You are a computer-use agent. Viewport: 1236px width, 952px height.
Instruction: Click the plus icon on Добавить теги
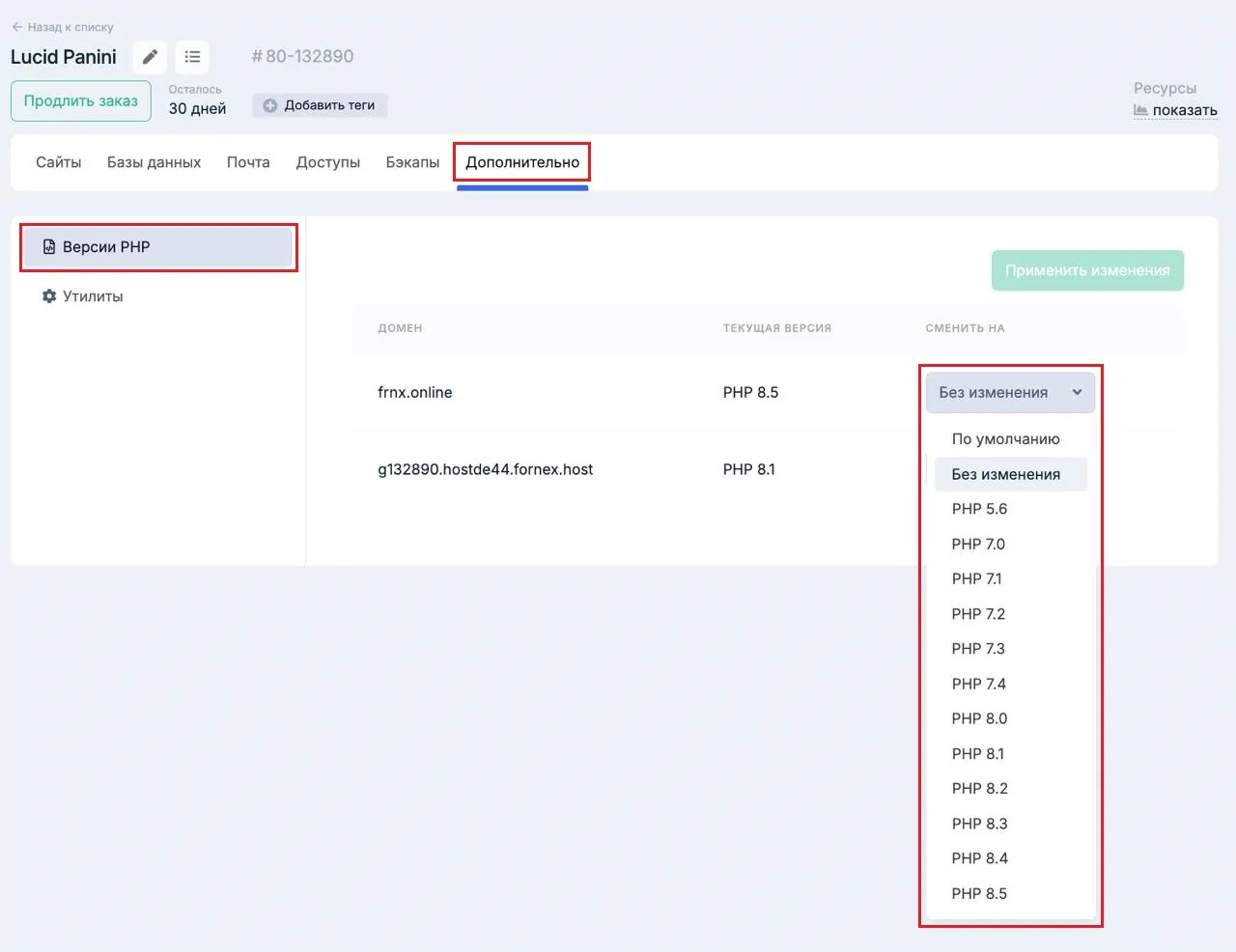point(268,105)
